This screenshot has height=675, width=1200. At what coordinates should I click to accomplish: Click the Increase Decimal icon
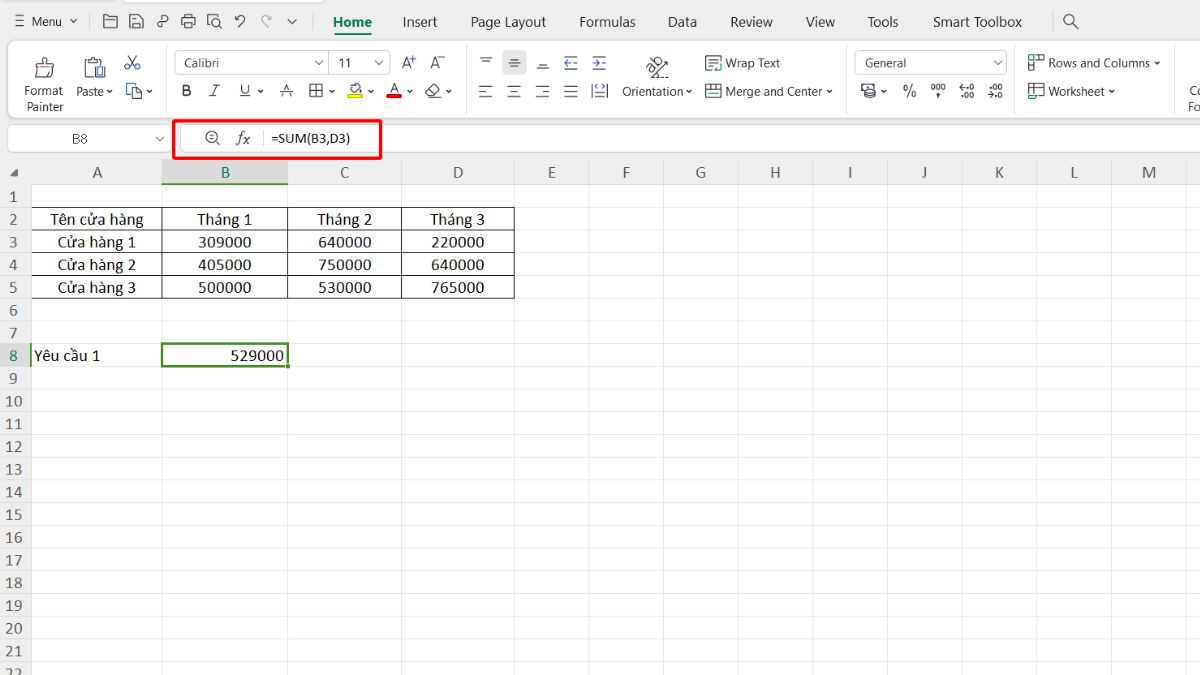(x=967, y=91)
